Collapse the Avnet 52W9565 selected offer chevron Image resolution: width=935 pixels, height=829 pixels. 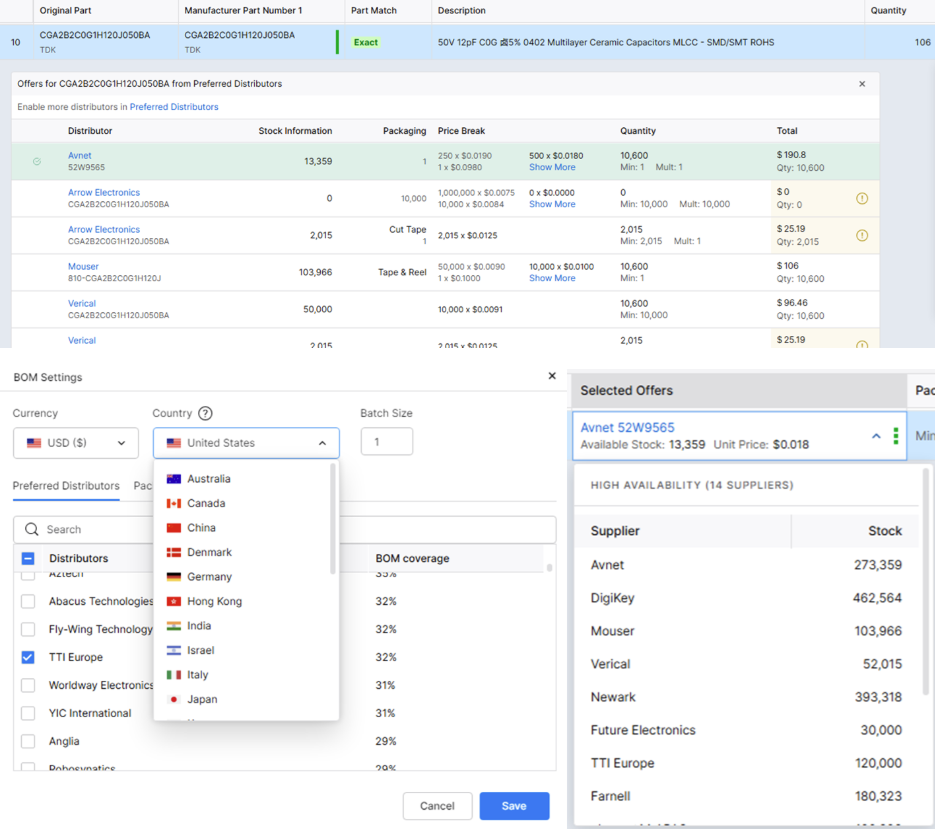coord(876,436)
